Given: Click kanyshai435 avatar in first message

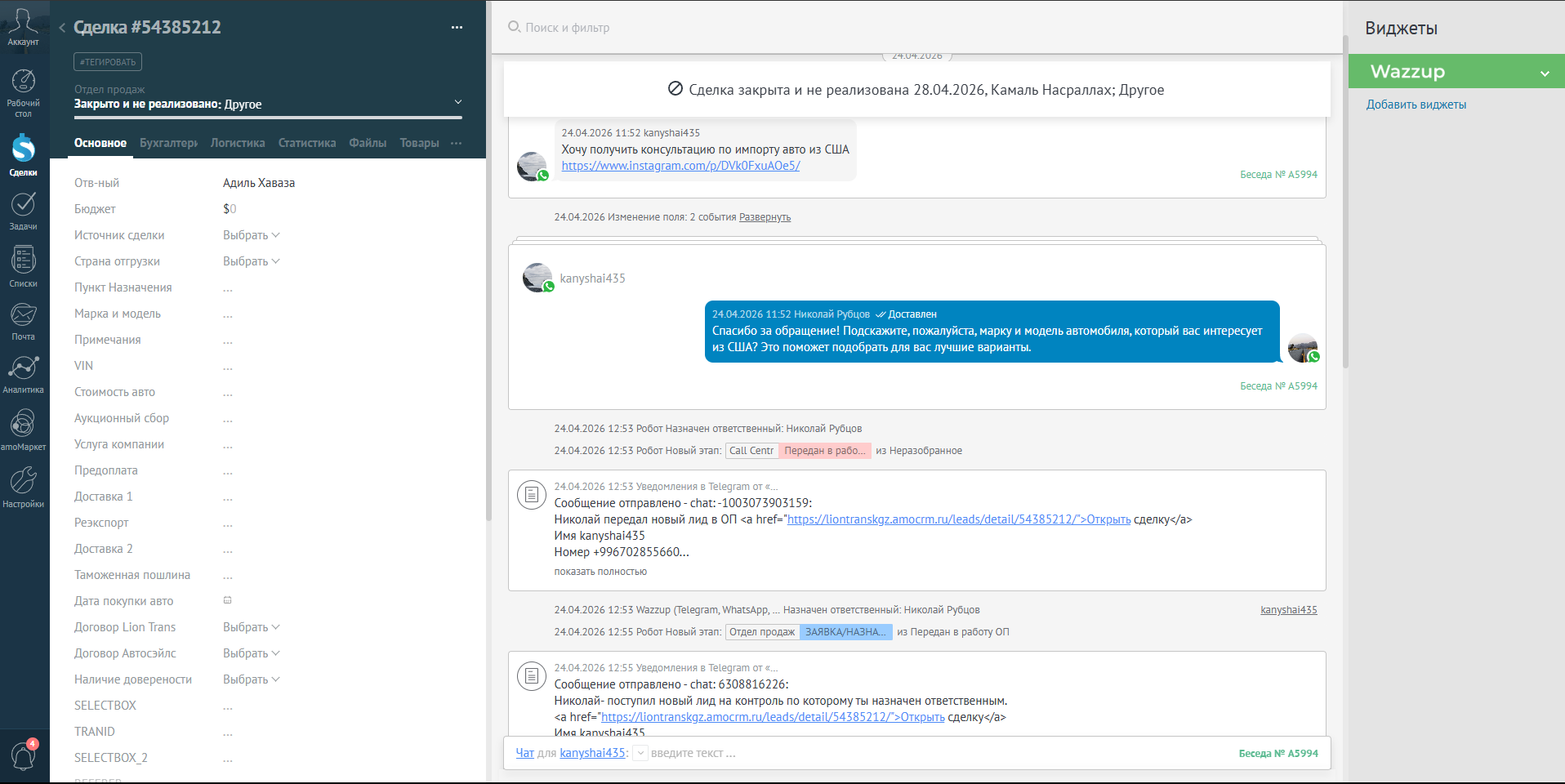Looking at the screenshot, I should (x=533, y=167).
